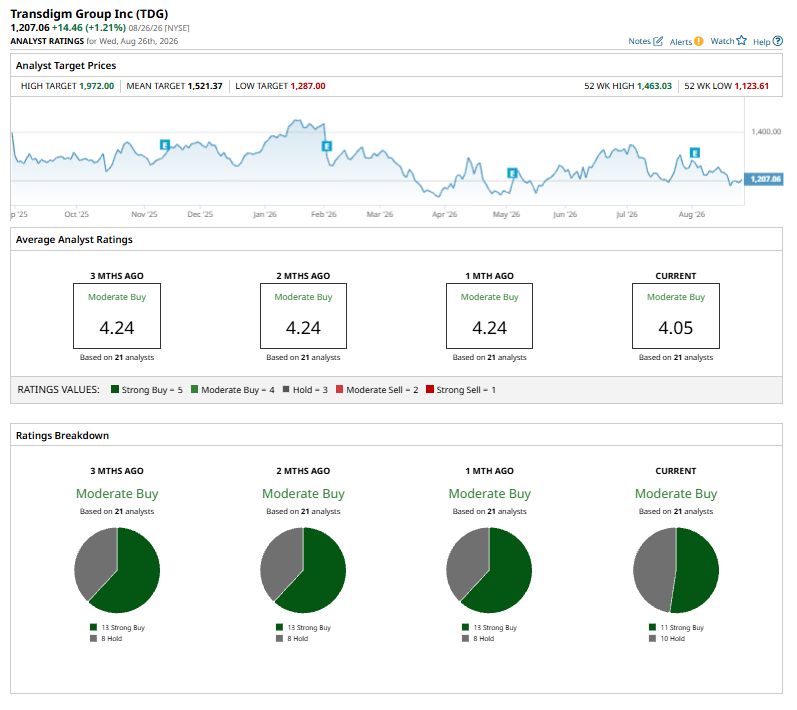Click the Aug '26 earnings marker on chart
The width and height of the screenshot is (797, 710).
coord(695,152)
